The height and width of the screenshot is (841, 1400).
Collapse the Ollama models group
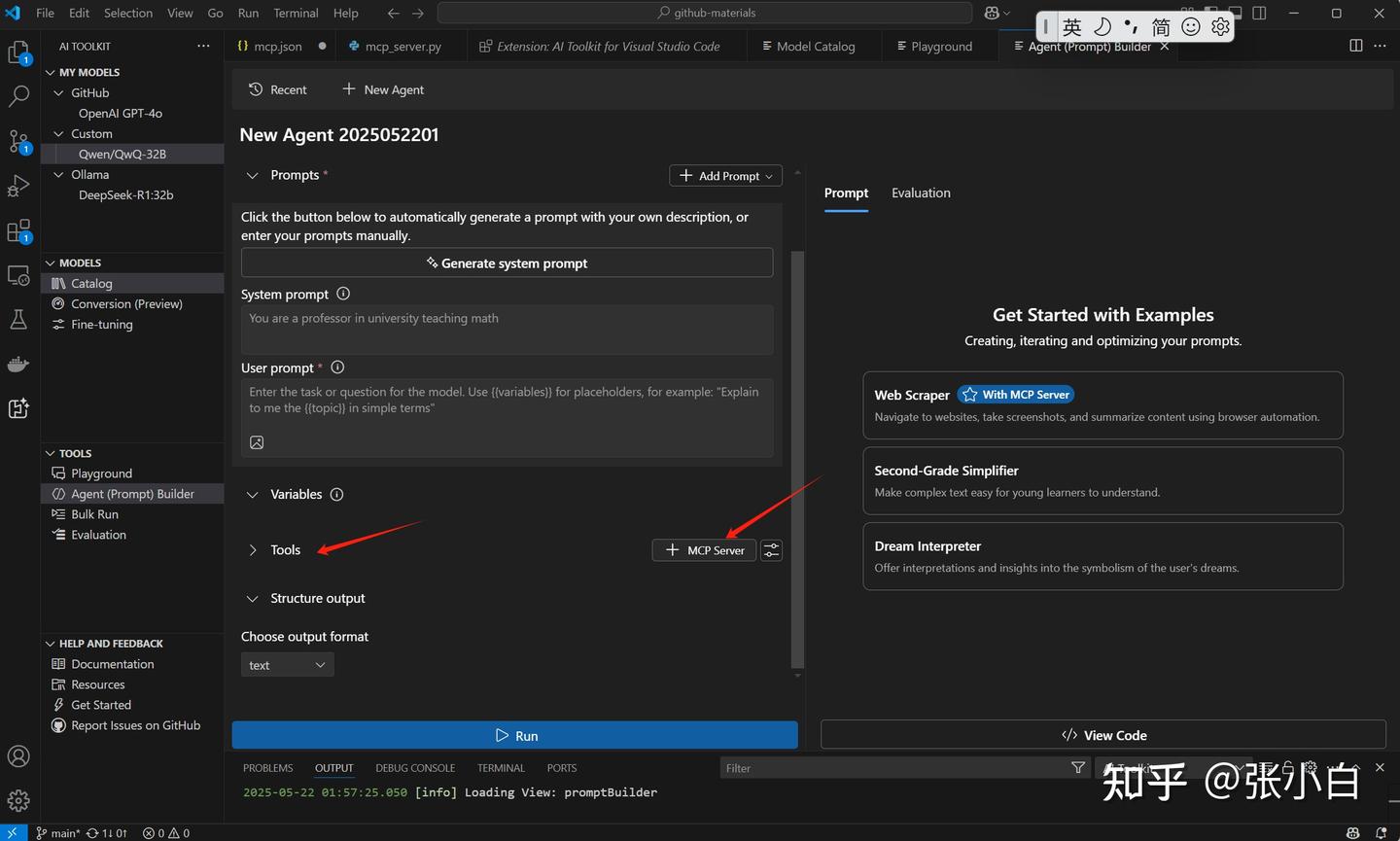click(59, 174)
